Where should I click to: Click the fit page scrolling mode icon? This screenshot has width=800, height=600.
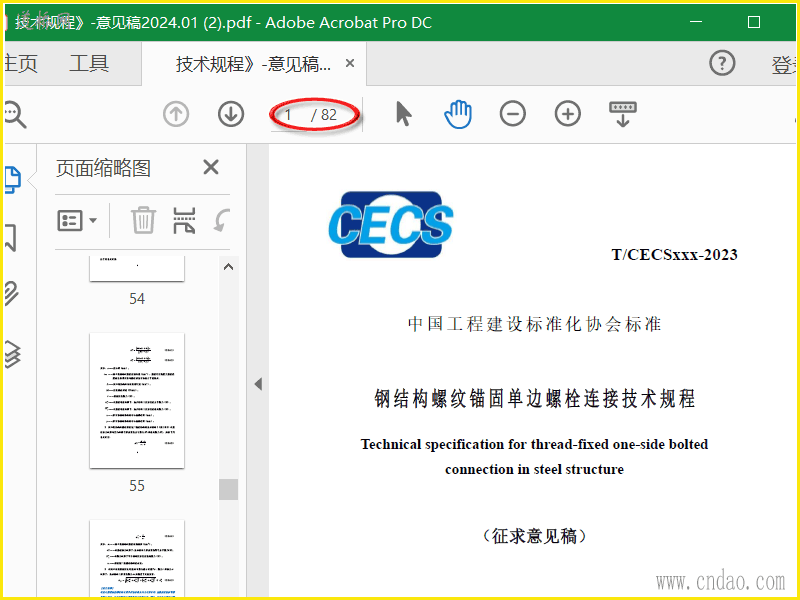click(x=623, y=114)
